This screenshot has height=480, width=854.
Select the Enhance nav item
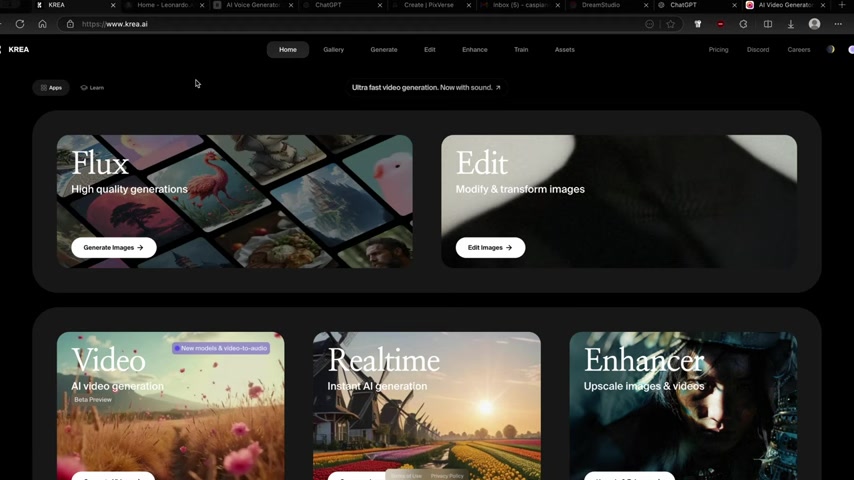[474, 49]
